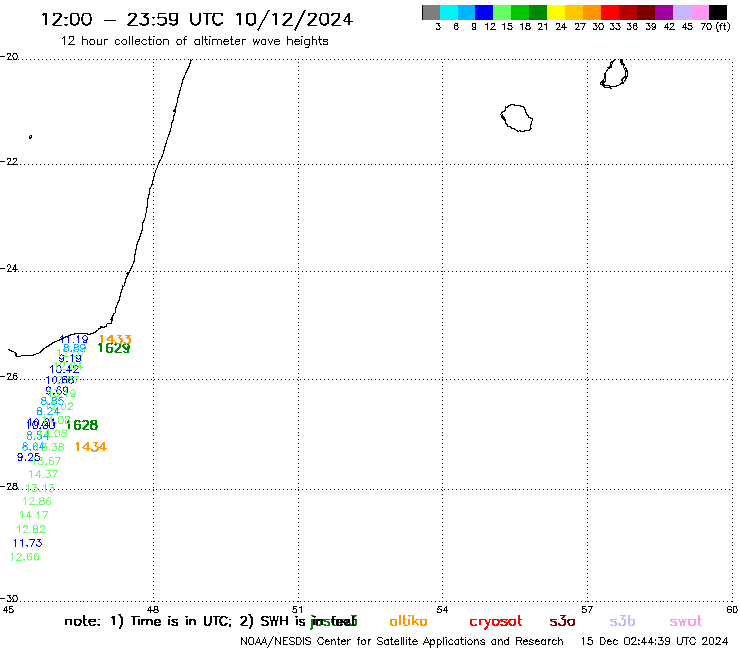Click the '-30' latitude axis label
Viewport: 740px width, 650px height.
pos(9,599)
